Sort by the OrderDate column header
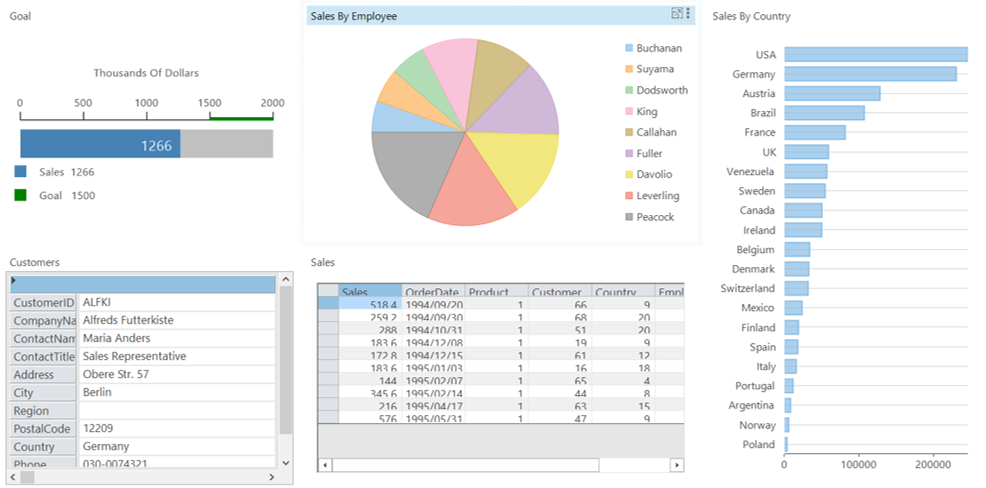 (x=433, y=291)
